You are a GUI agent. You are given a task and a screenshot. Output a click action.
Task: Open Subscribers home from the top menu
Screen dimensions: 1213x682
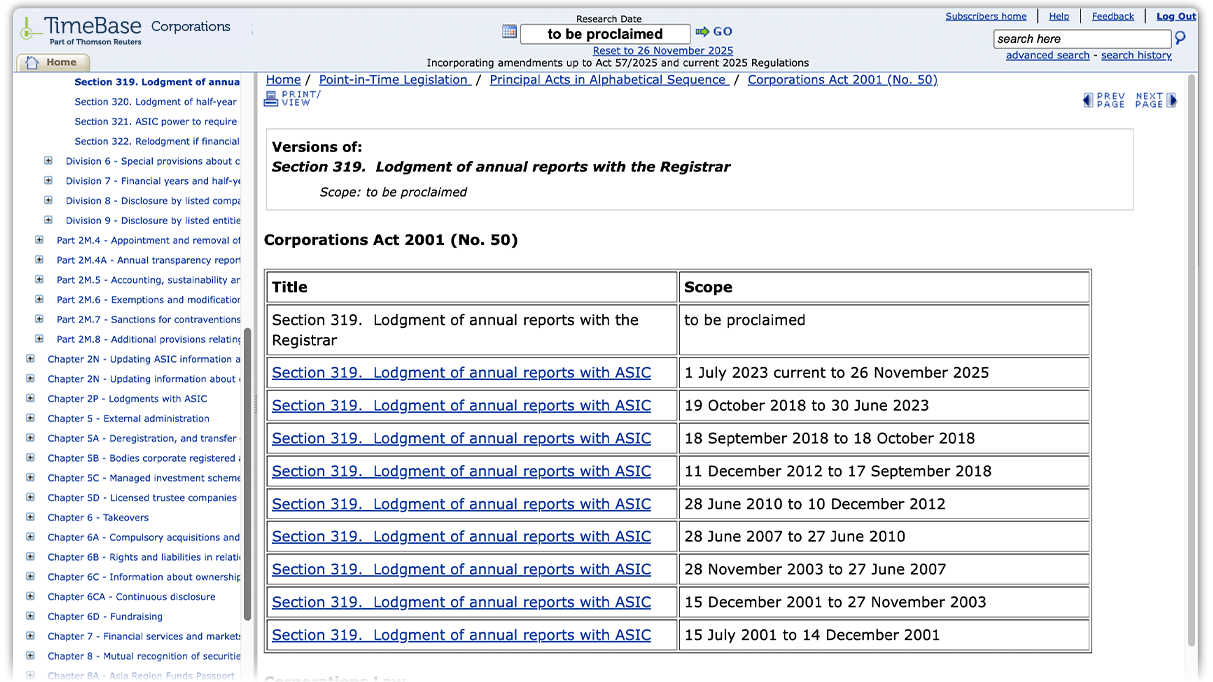986,15
